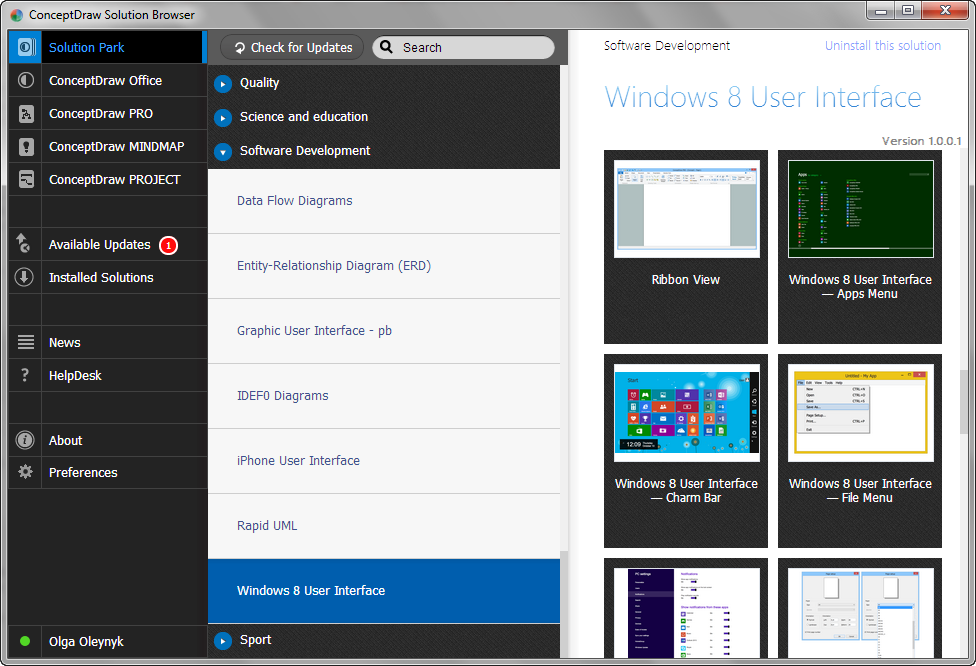Open the News section
976x666 pixels.
pos(107,342)
